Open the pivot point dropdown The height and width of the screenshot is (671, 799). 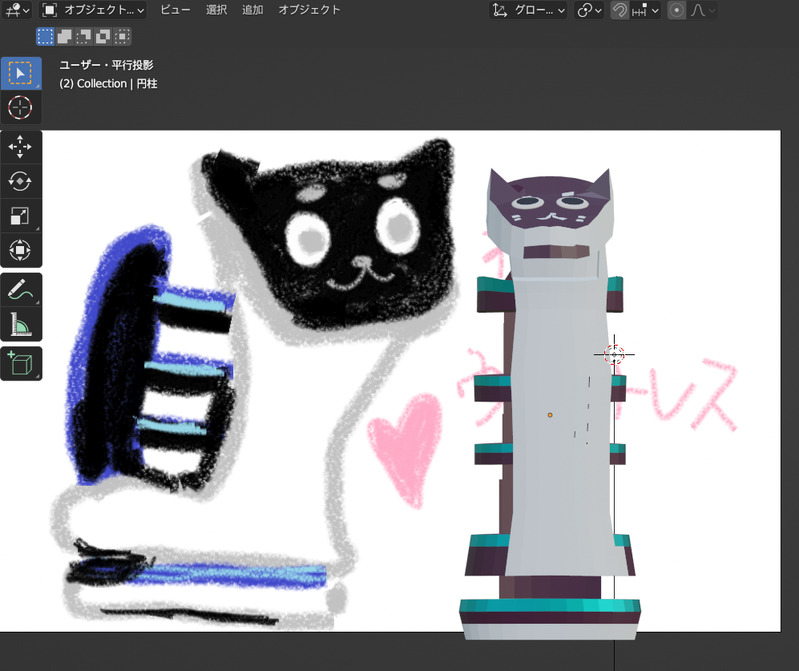point(590,10)
